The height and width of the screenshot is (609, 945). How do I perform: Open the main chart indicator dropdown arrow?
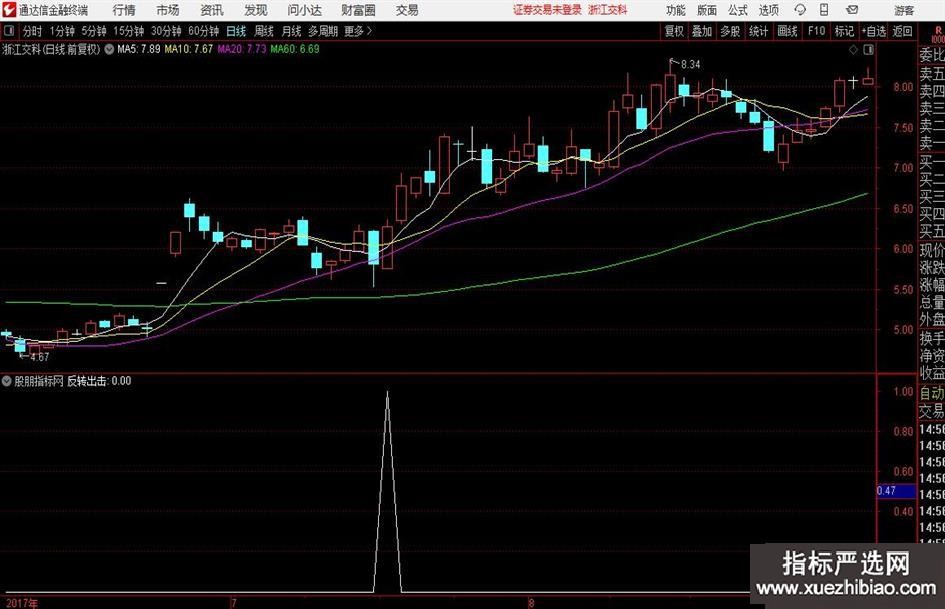click(109, 49)
